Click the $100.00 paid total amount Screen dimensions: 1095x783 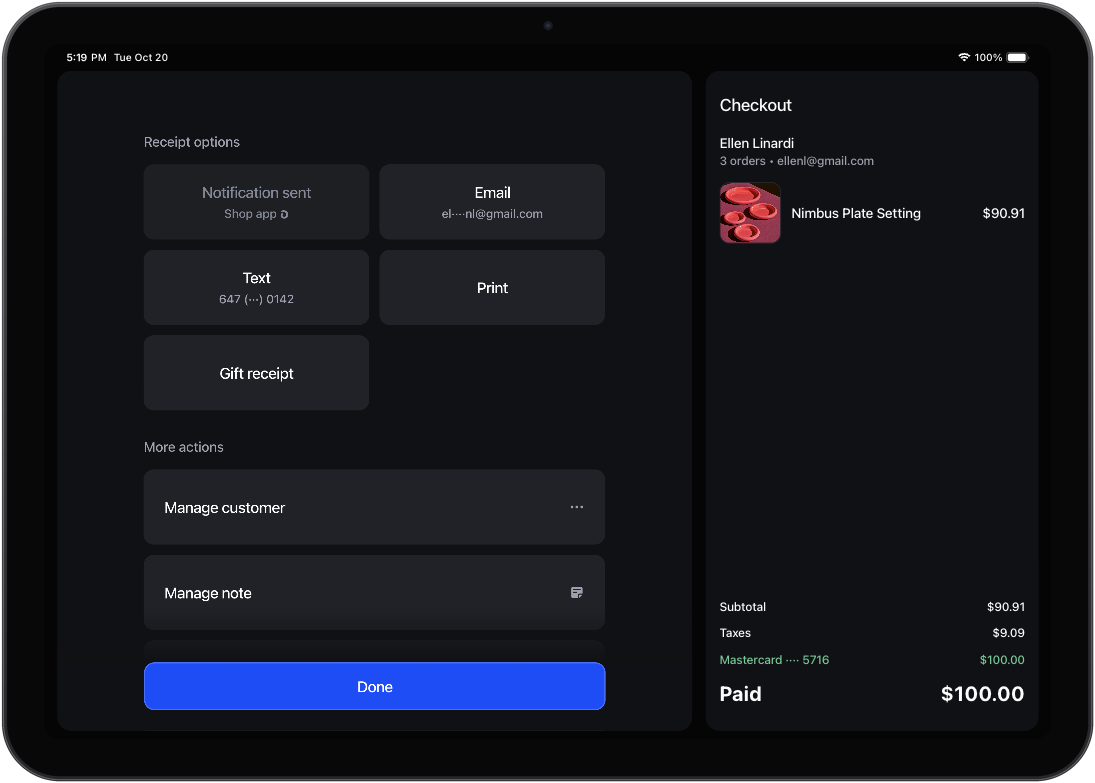coord(982,694)
